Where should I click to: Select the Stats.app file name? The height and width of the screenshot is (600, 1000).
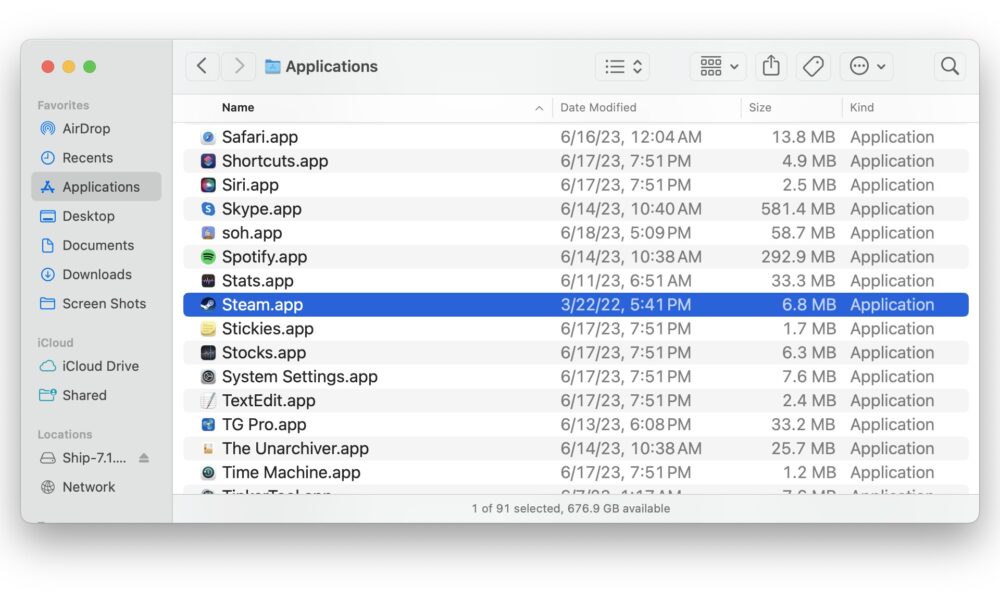(258, 281)
